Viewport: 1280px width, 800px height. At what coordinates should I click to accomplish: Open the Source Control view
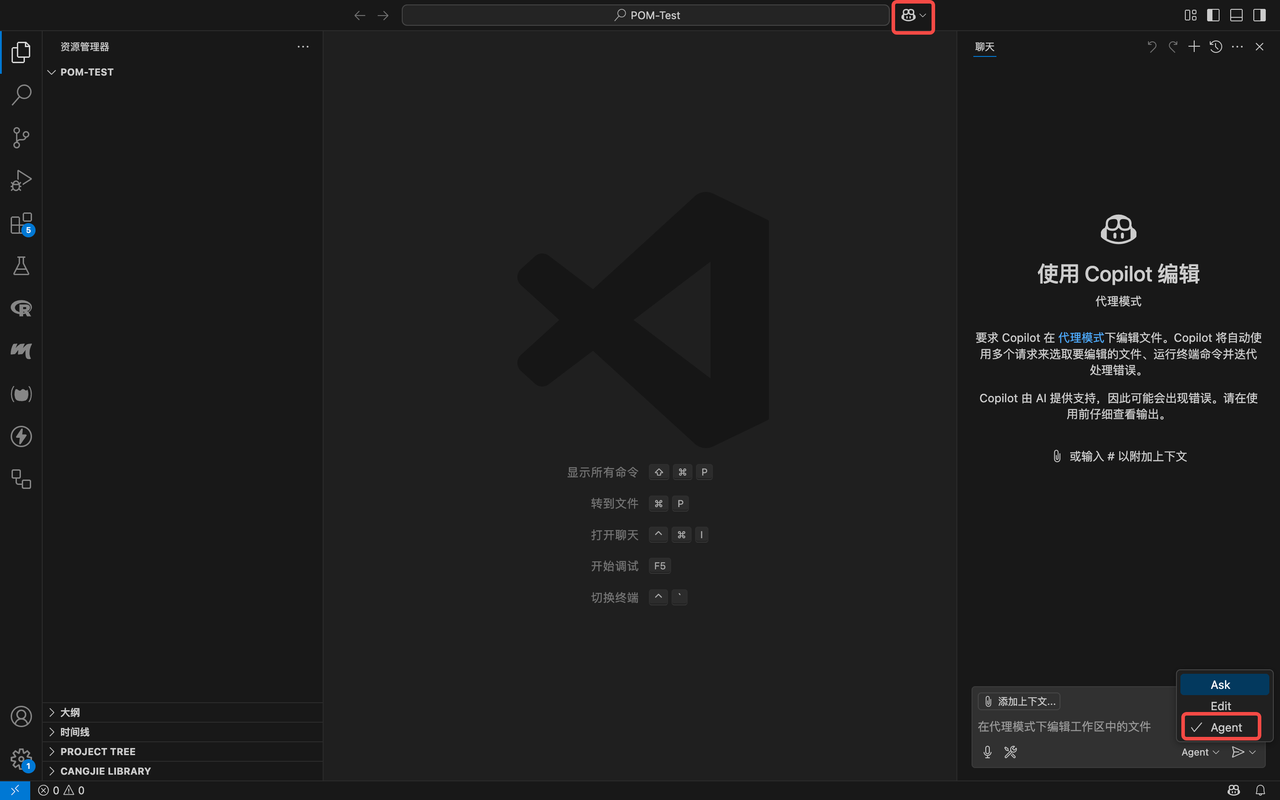[21, 138]
